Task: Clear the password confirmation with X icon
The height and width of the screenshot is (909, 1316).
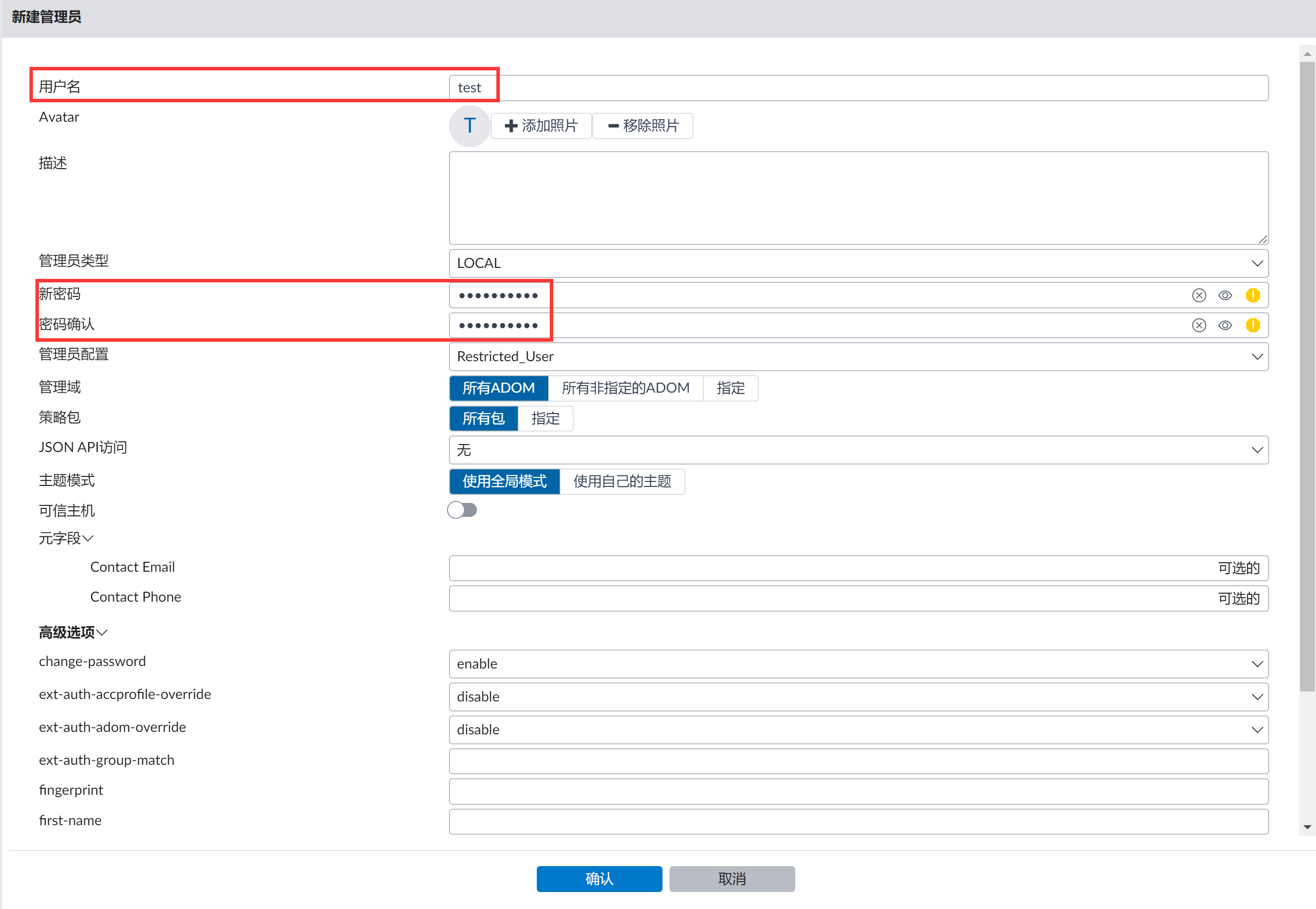Action: (1199, 325)
